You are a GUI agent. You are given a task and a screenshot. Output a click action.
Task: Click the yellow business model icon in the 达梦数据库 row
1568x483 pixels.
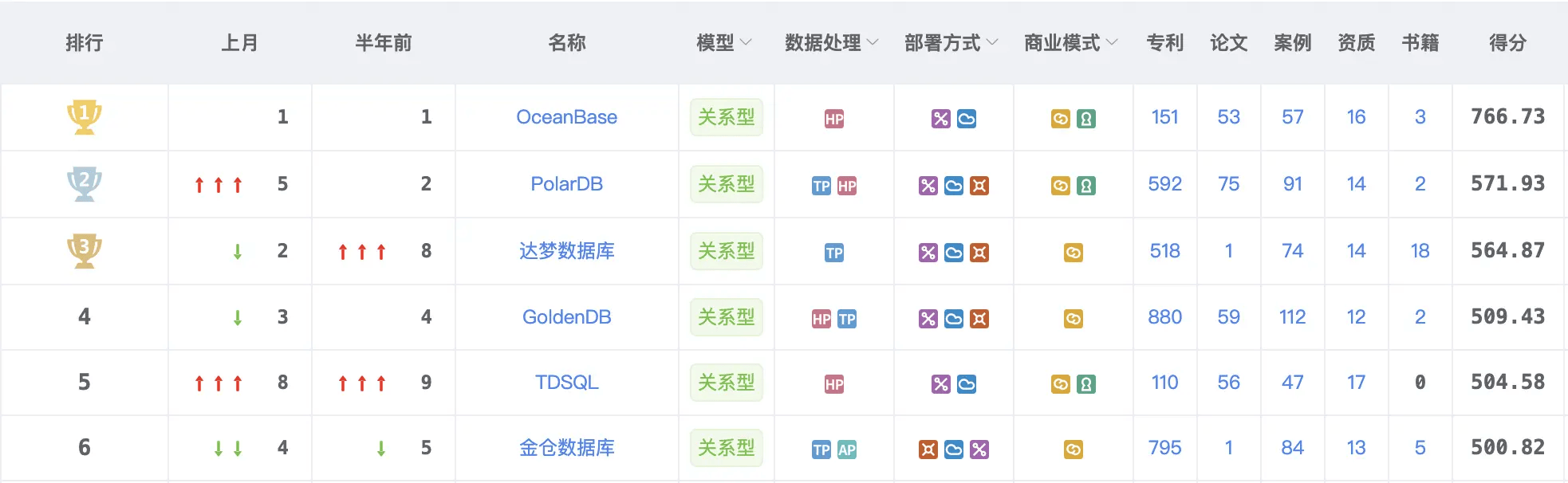coord(1073,253)
